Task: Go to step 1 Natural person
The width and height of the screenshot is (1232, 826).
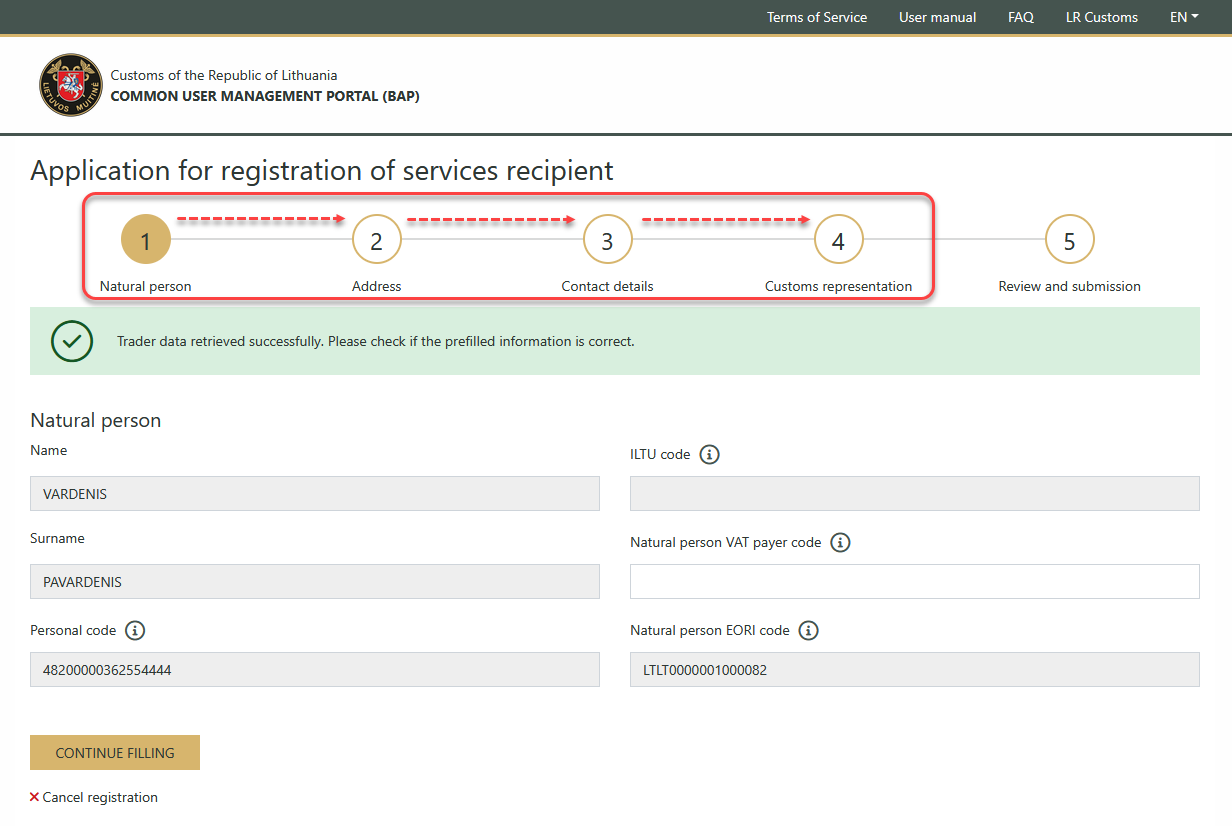Action: [x=146, y=240]
